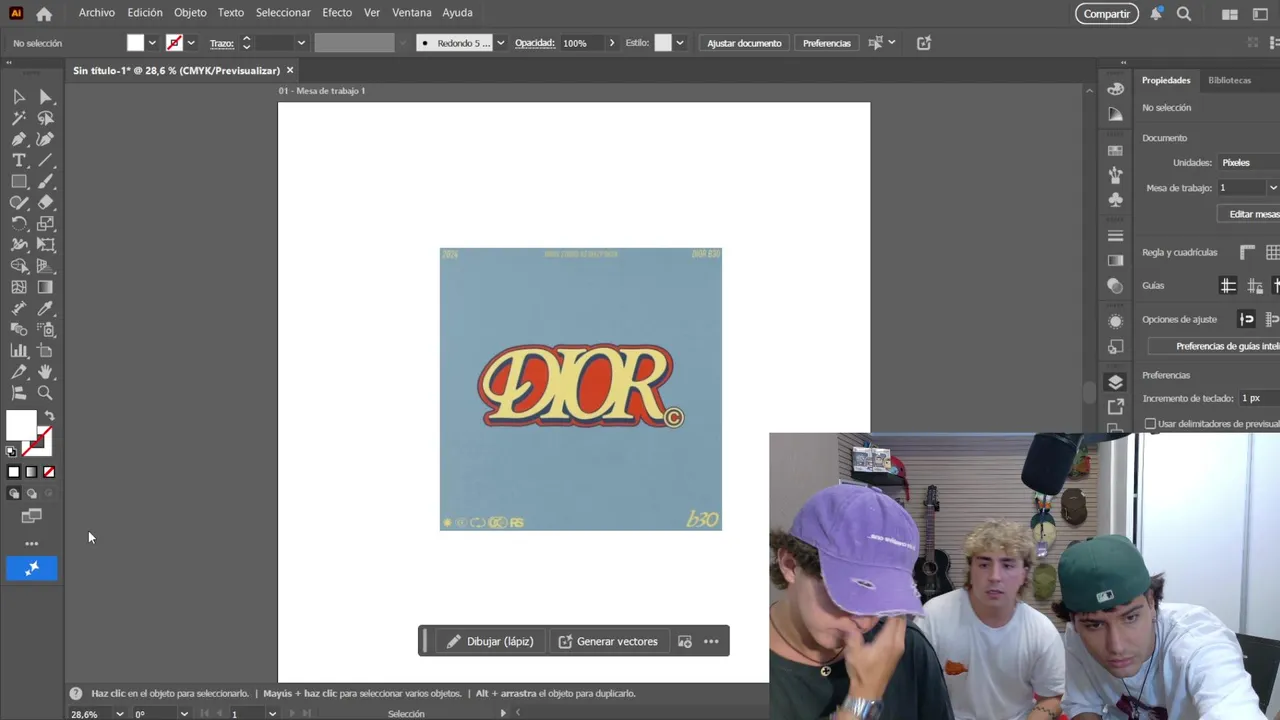Select the Eraser tool
The image size is (1280, 720).
(45, 203)
